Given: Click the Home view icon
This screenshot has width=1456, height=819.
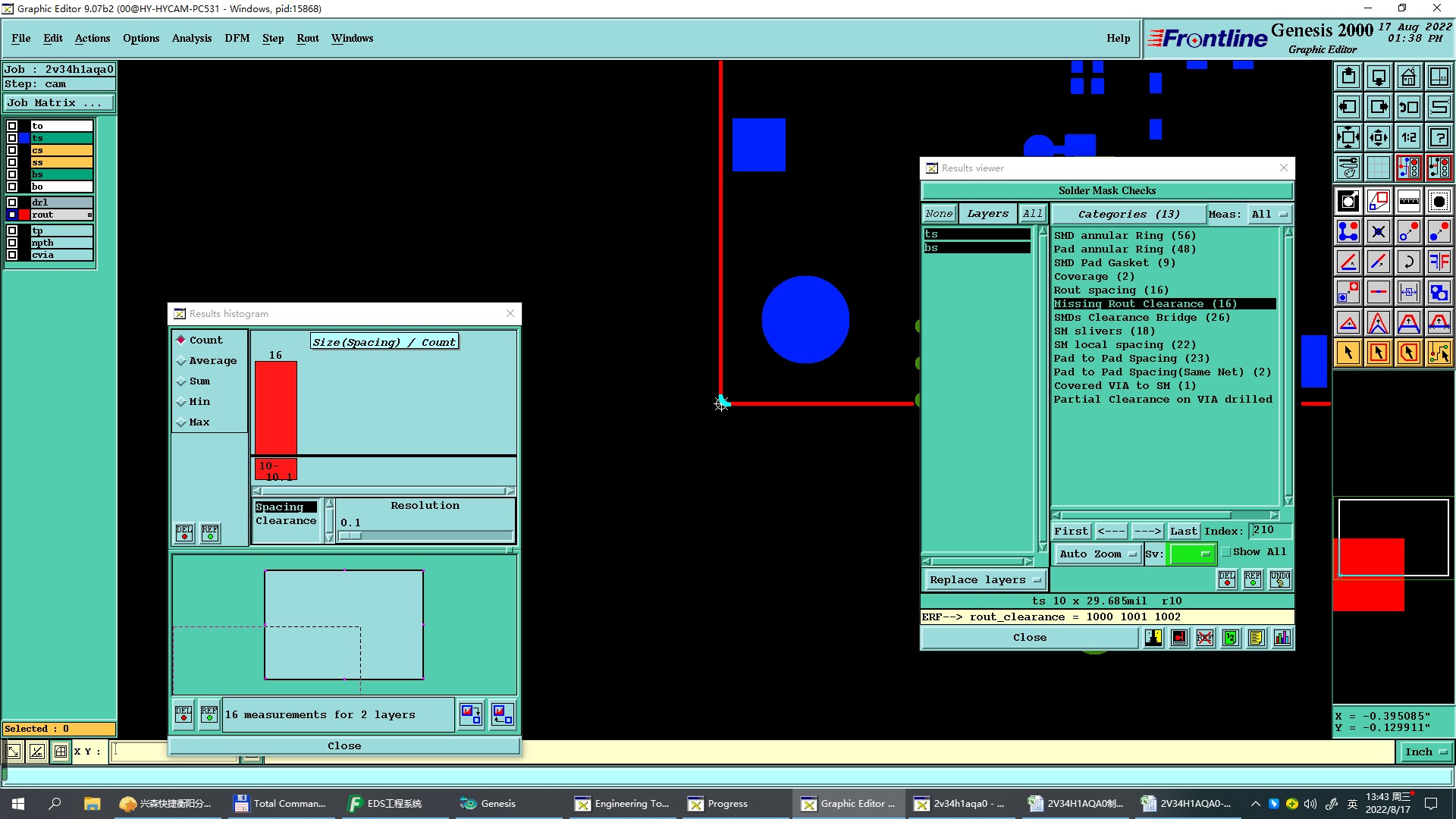Looking at the screenshot, I should (x=1408, y=77).
